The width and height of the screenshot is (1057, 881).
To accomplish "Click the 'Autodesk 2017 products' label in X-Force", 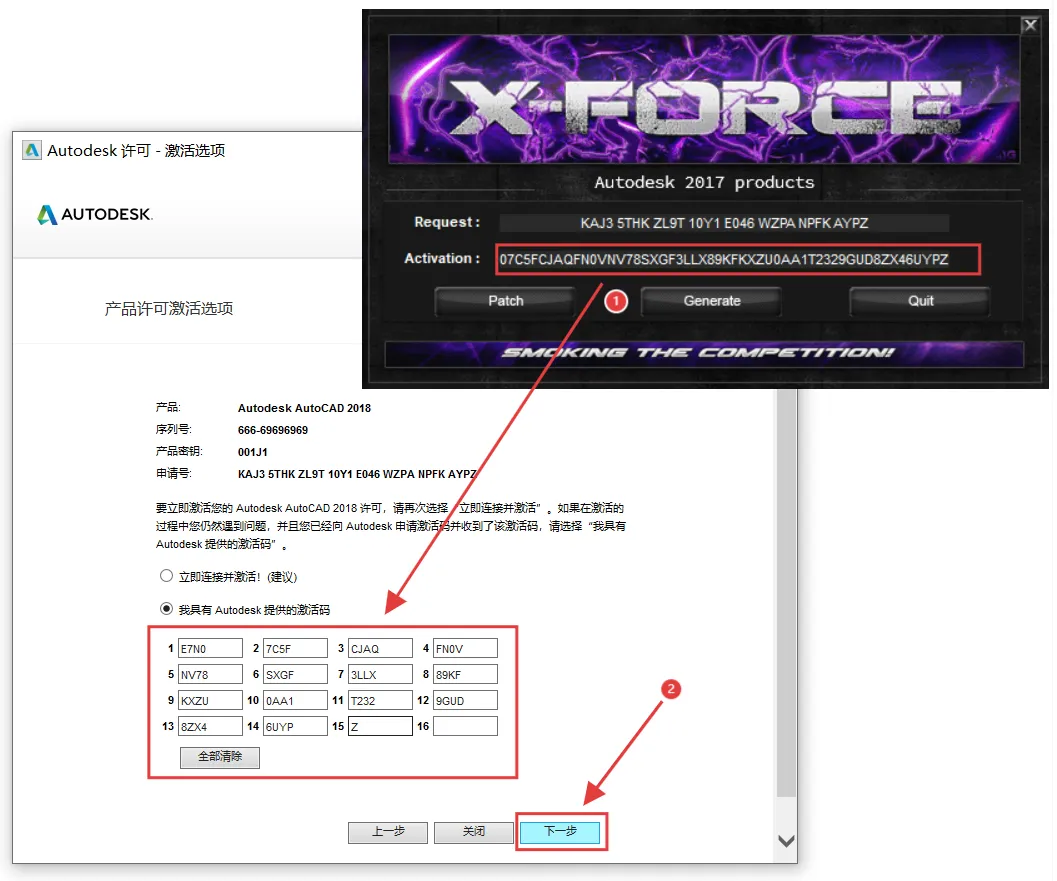I will click(704, 183).
